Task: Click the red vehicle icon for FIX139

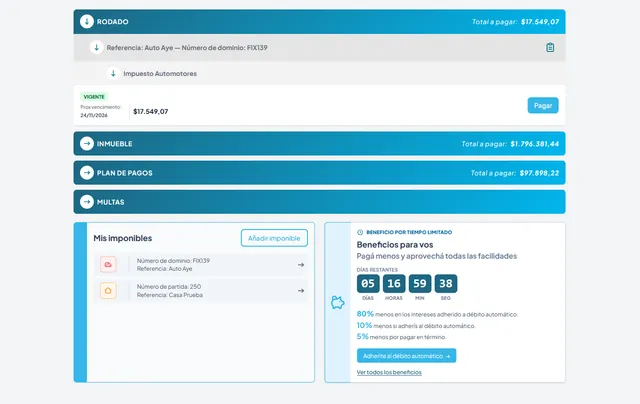Action: pyautogui.click(x=108, y=264)
